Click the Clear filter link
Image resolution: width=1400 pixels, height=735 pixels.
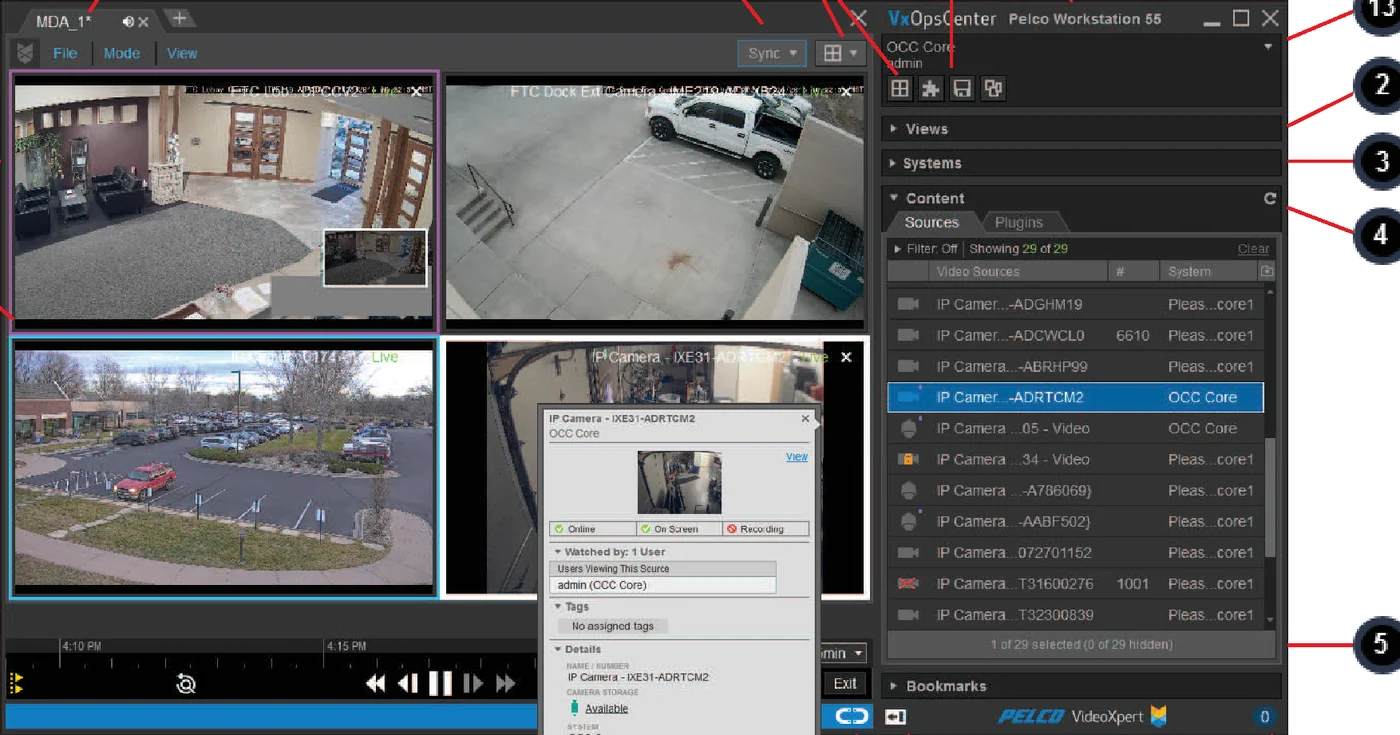pos(1253,249)
